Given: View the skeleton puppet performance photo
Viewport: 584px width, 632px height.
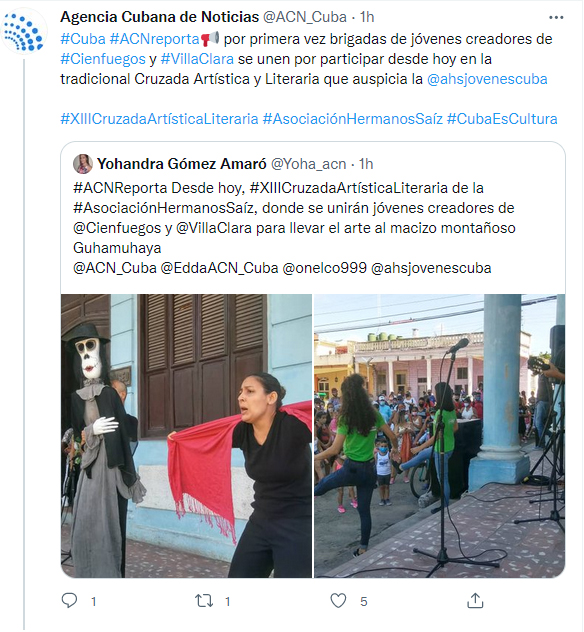Looking at the screenshot, I should pyautogui.click(x=186, y=436).
